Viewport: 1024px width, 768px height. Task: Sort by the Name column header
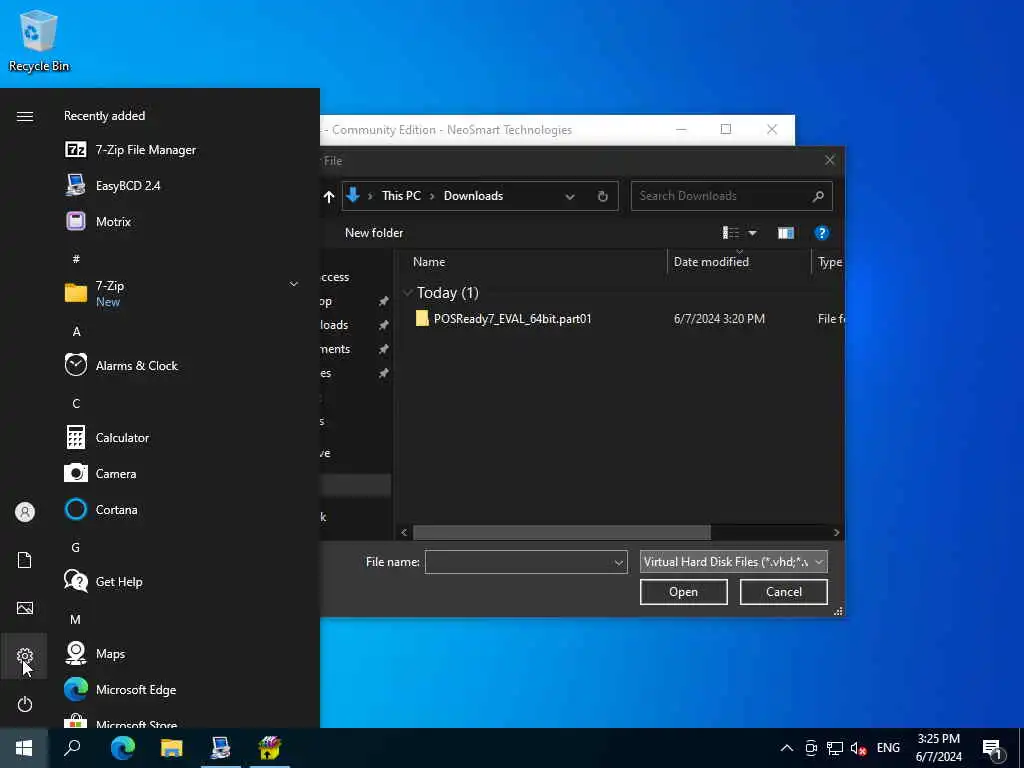429,262
